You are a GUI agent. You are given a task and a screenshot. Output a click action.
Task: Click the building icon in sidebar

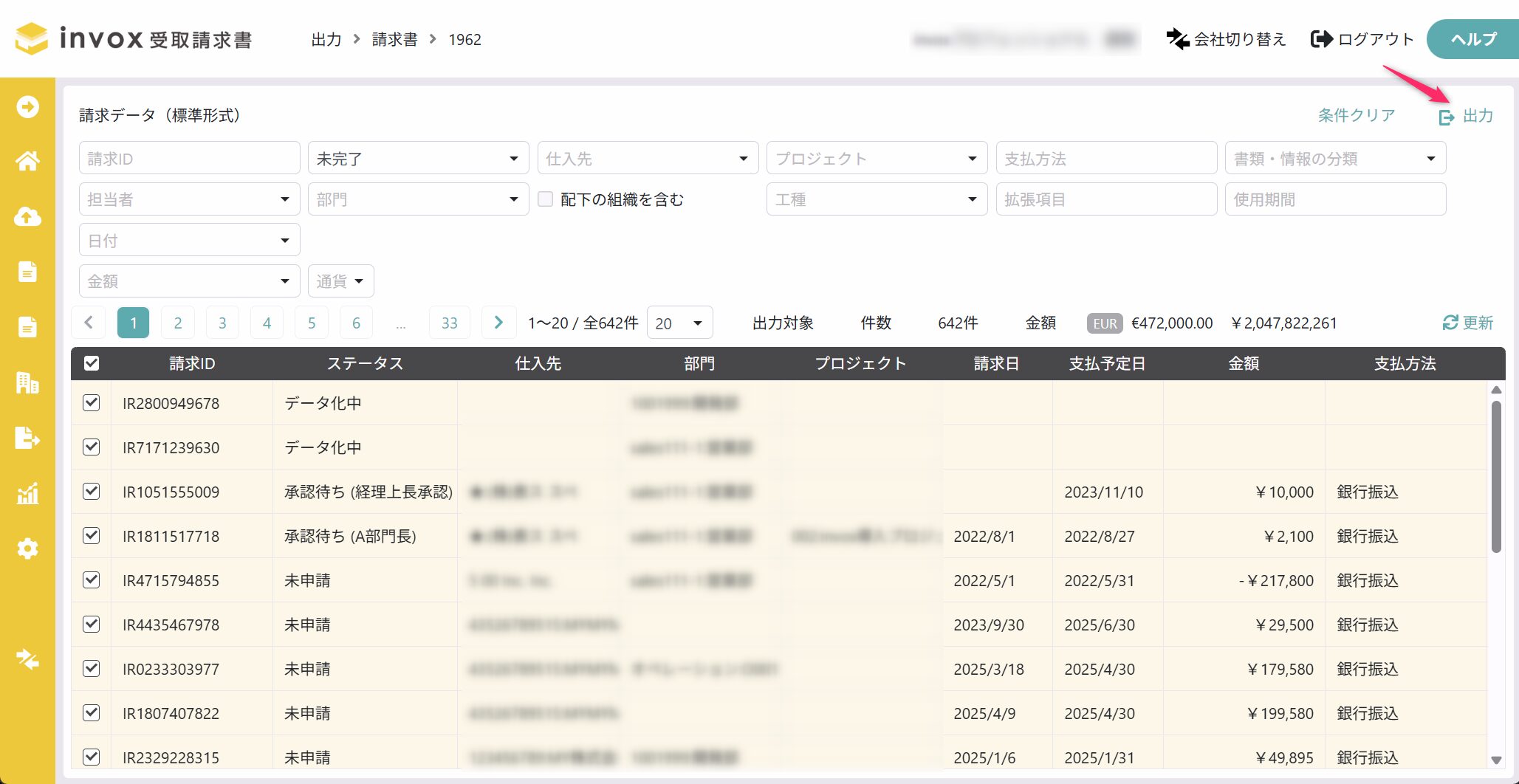[x=27, y=382]
